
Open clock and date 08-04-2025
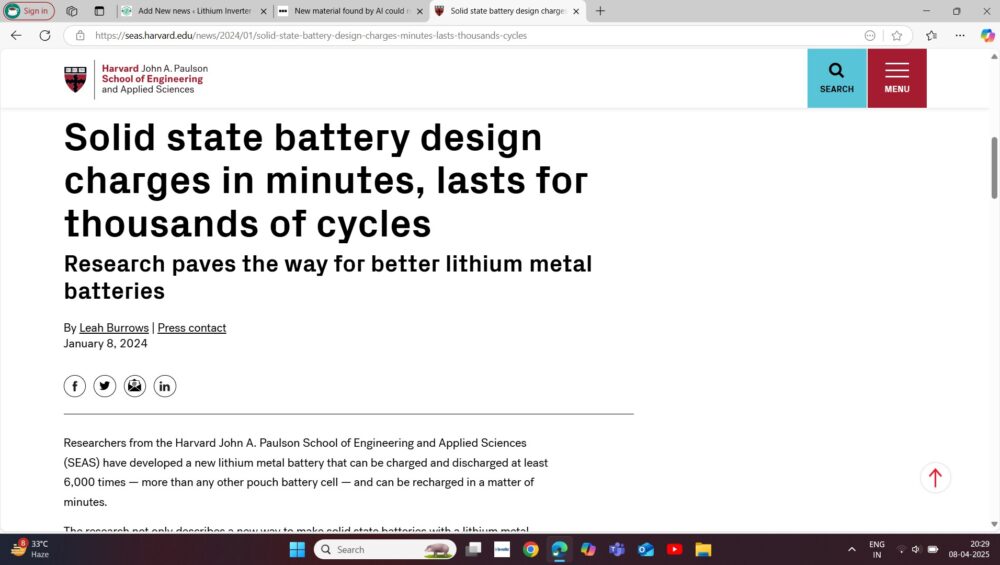click(969, 549)
